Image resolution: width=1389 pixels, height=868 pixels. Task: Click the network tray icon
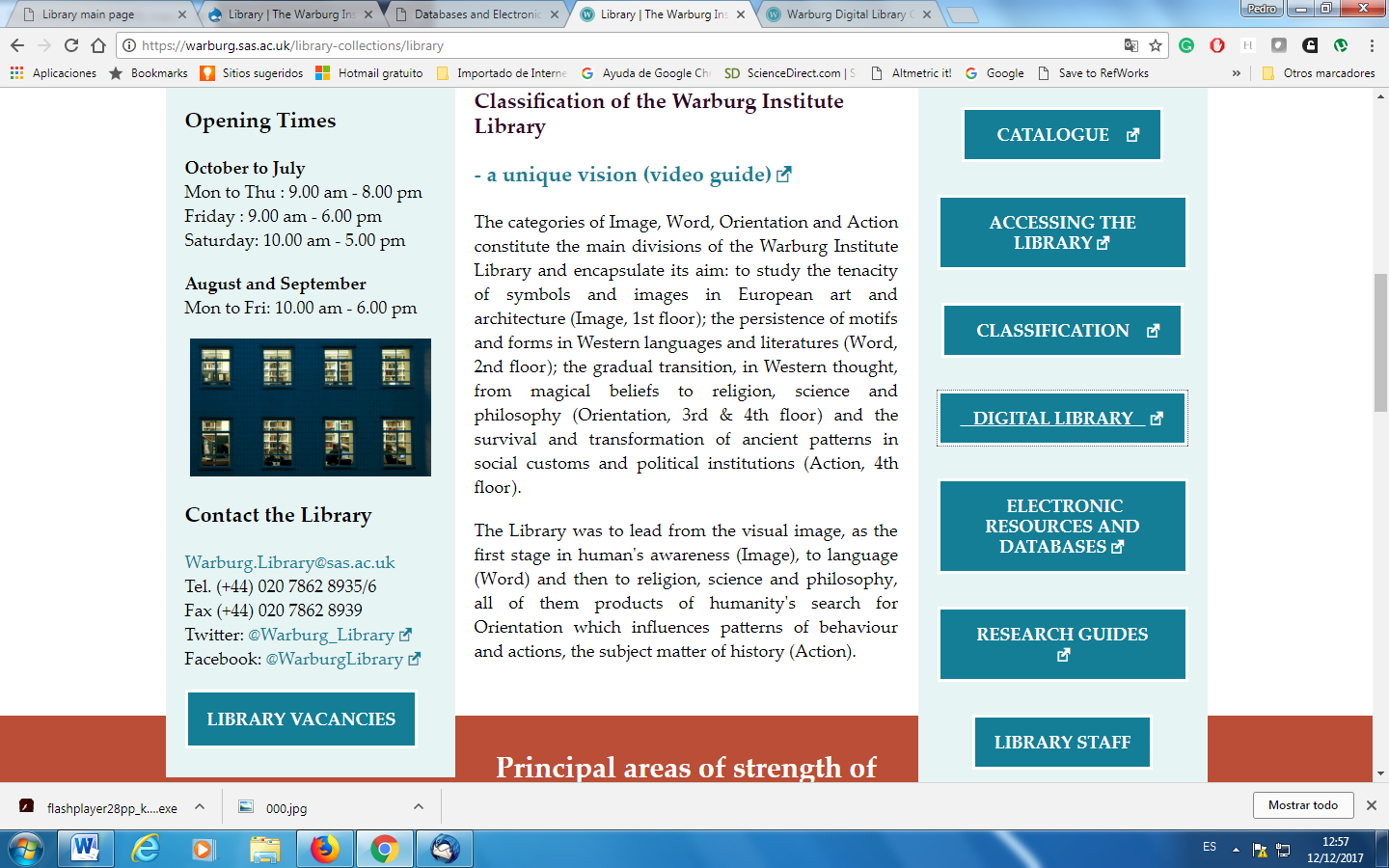(x=1283, y=850)
